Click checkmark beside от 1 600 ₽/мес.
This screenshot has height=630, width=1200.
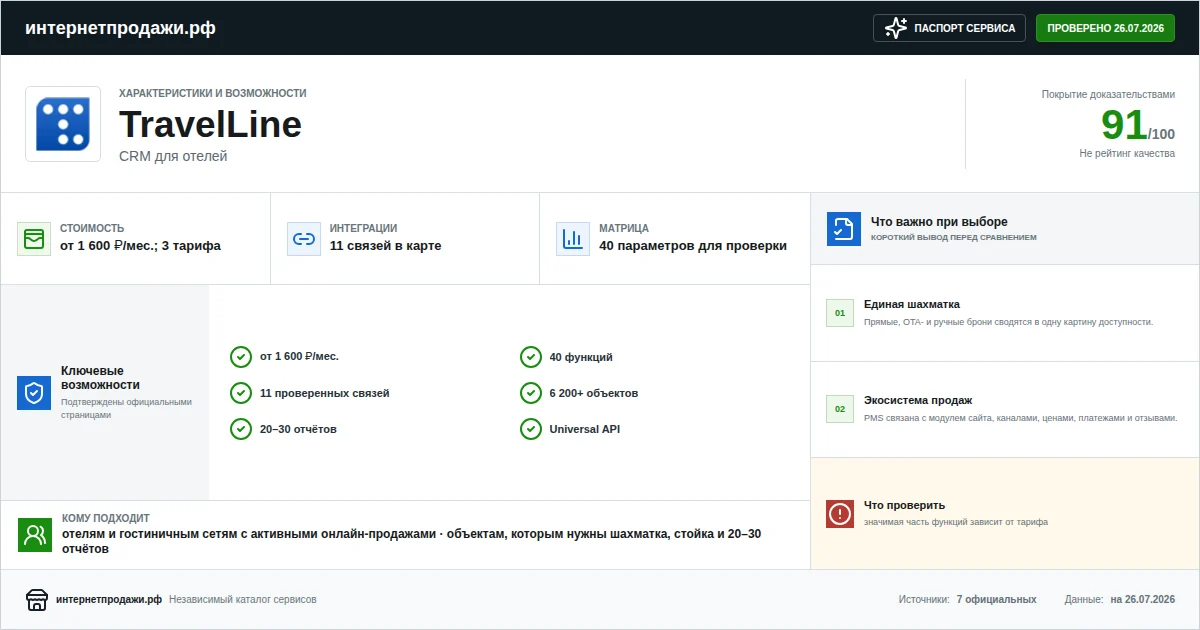point(241,357)
